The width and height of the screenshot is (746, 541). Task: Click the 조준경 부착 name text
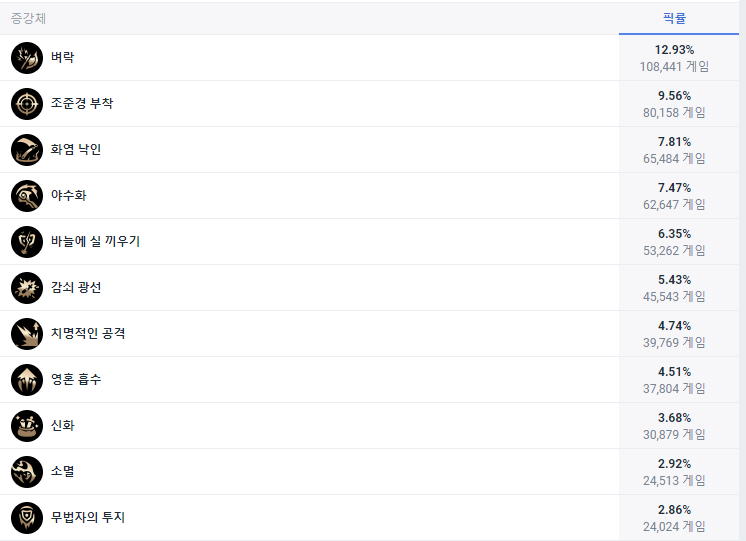click(x=82, y=103)
